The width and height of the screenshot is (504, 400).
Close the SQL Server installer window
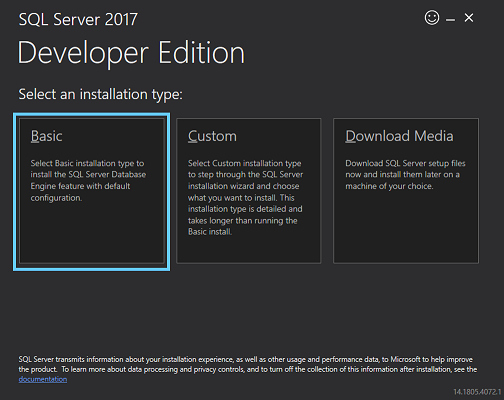(469, 18)
